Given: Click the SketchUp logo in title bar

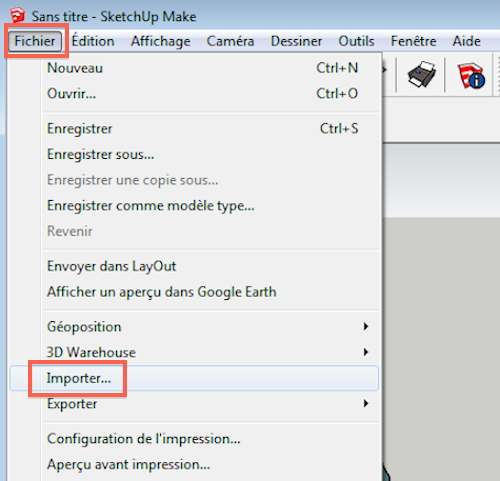Looking at the screenshot, I should 17,16.
